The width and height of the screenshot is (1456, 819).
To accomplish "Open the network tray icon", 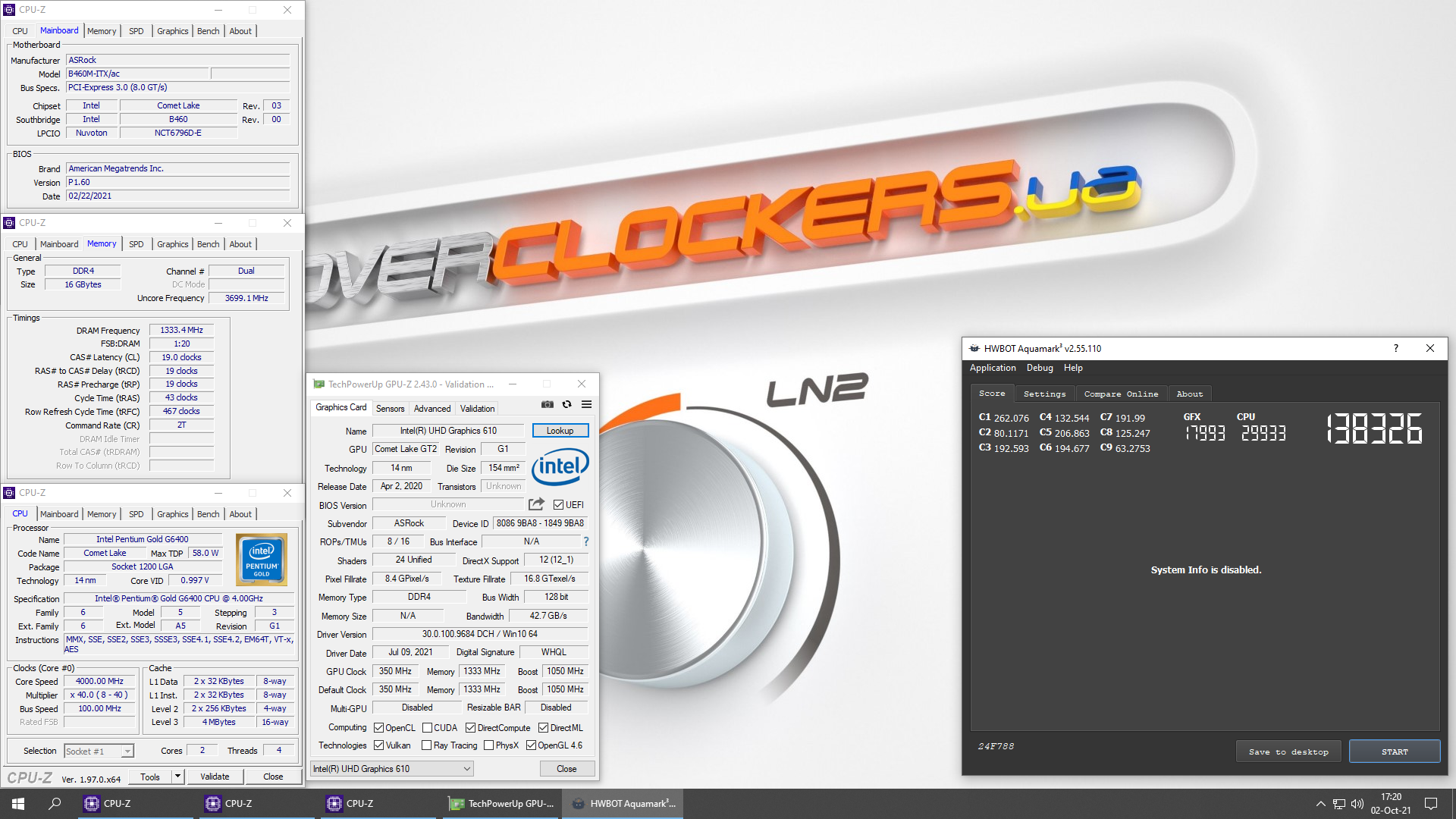I will click(x=1339, y=804).
